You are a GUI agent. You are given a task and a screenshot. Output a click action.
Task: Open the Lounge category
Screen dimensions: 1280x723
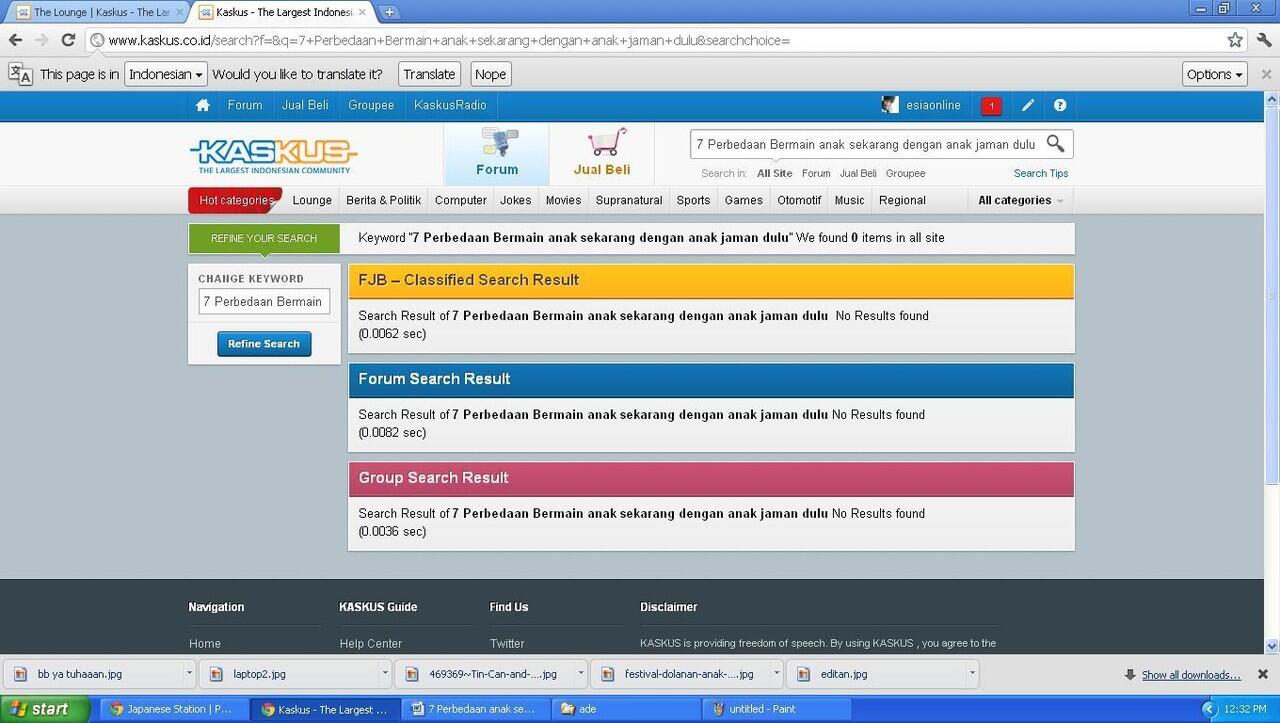312,200
